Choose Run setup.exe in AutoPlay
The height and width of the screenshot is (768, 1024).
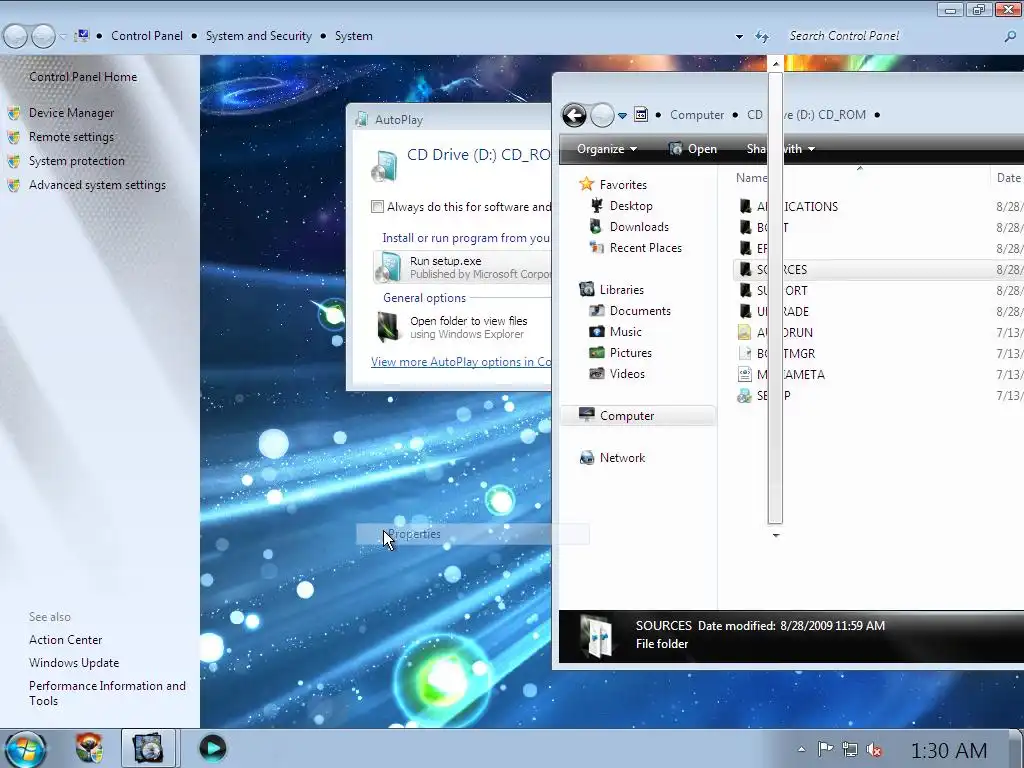[462, 267]
